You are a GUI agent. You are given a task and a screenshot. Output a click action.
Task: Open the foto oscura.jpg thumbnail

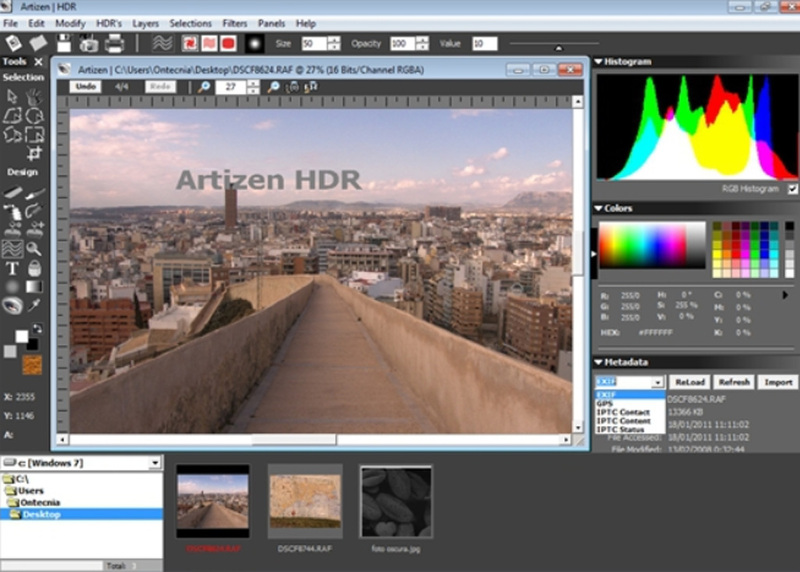[x=396, y=501]
